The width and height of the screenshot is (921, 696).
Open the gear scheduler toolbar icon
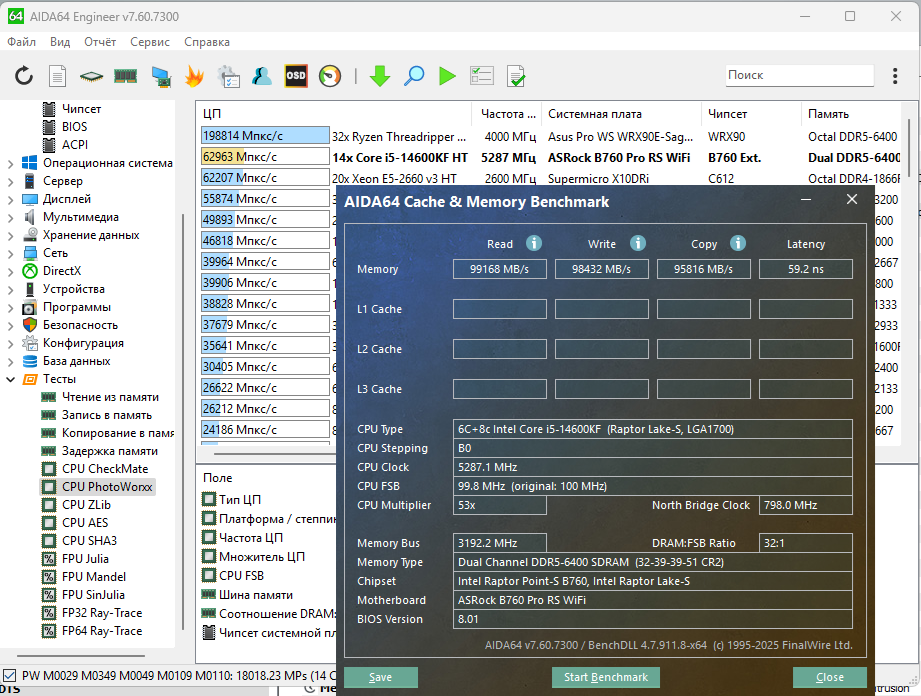(x=228, y=76)
